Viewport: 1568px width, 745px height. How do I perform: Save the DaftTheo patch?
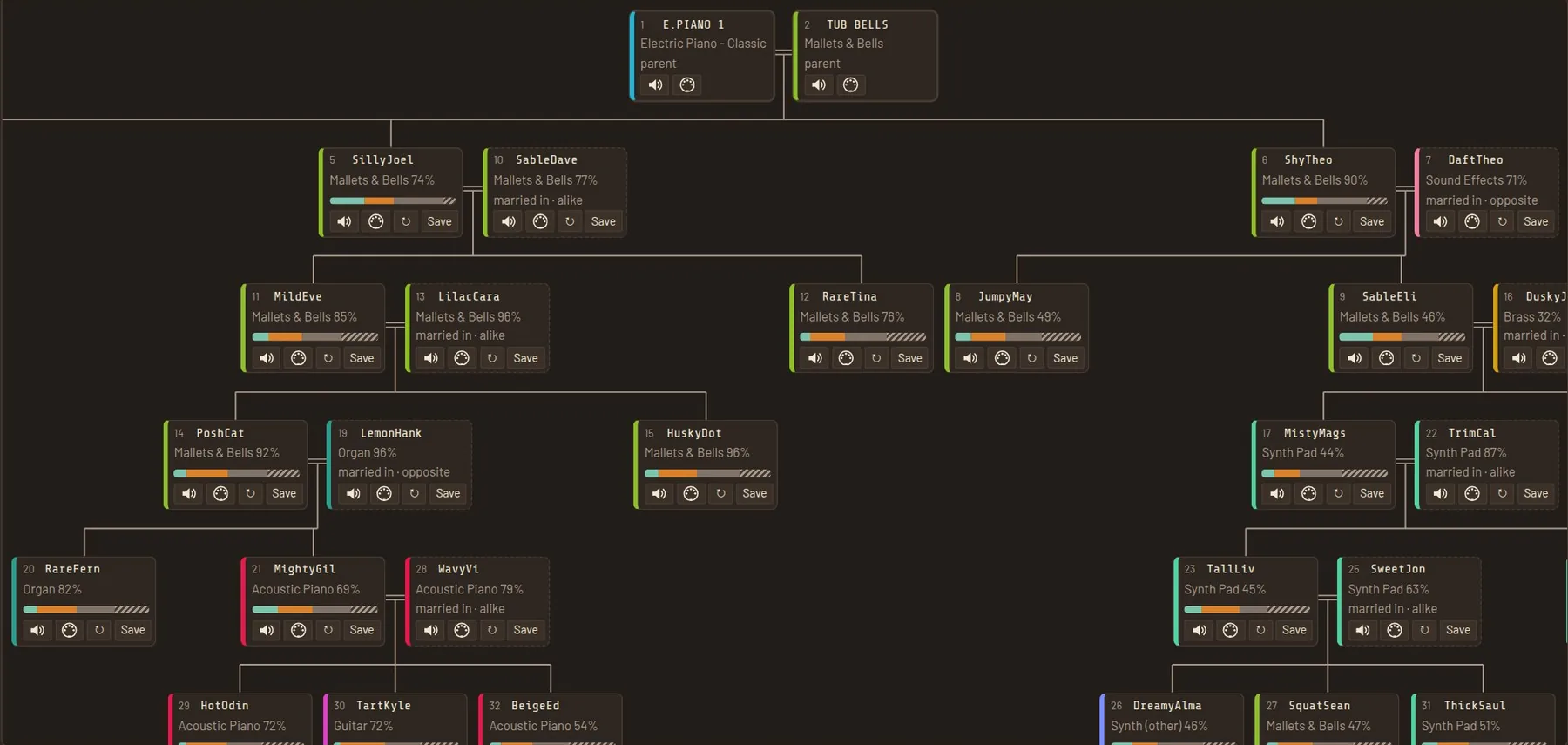point(1536,221)
